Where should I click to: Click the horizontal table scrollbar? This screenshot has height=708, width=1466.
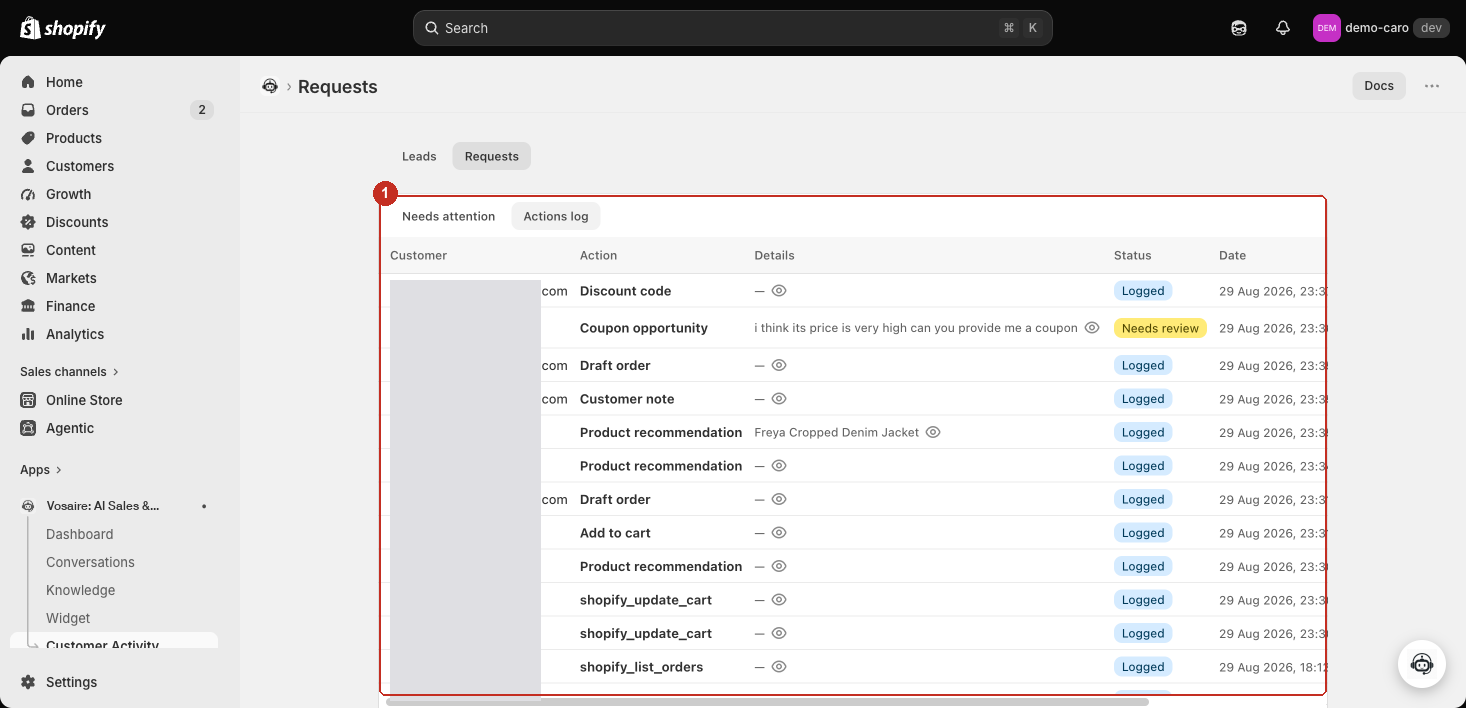click(x=767, y=702)
